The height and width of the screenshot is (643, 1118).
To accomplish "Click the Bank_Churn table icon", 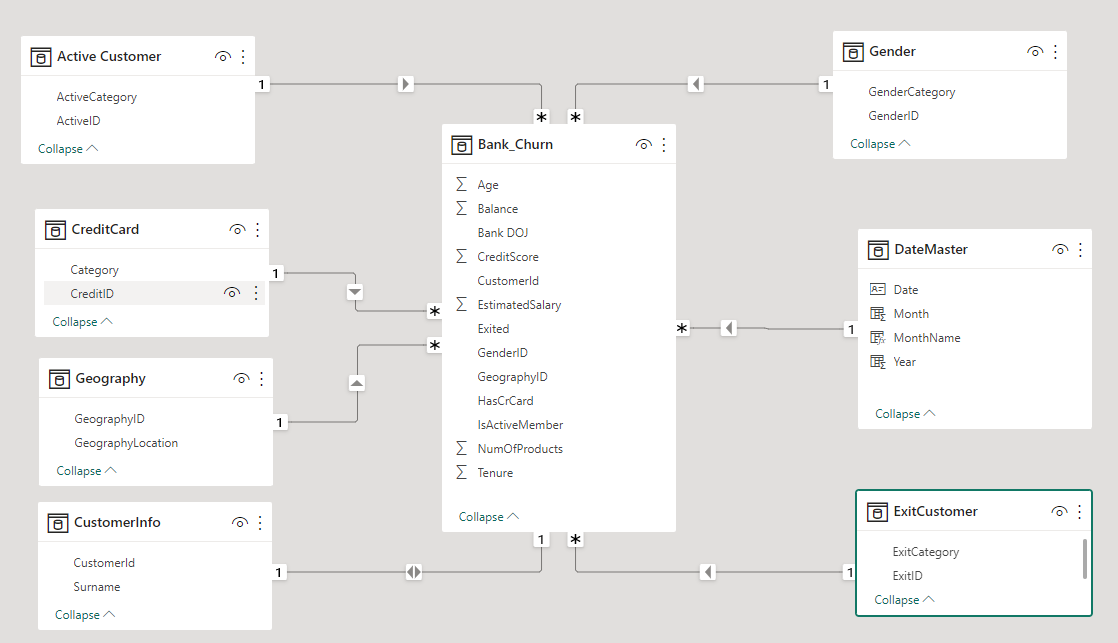I will coord(461,145).
